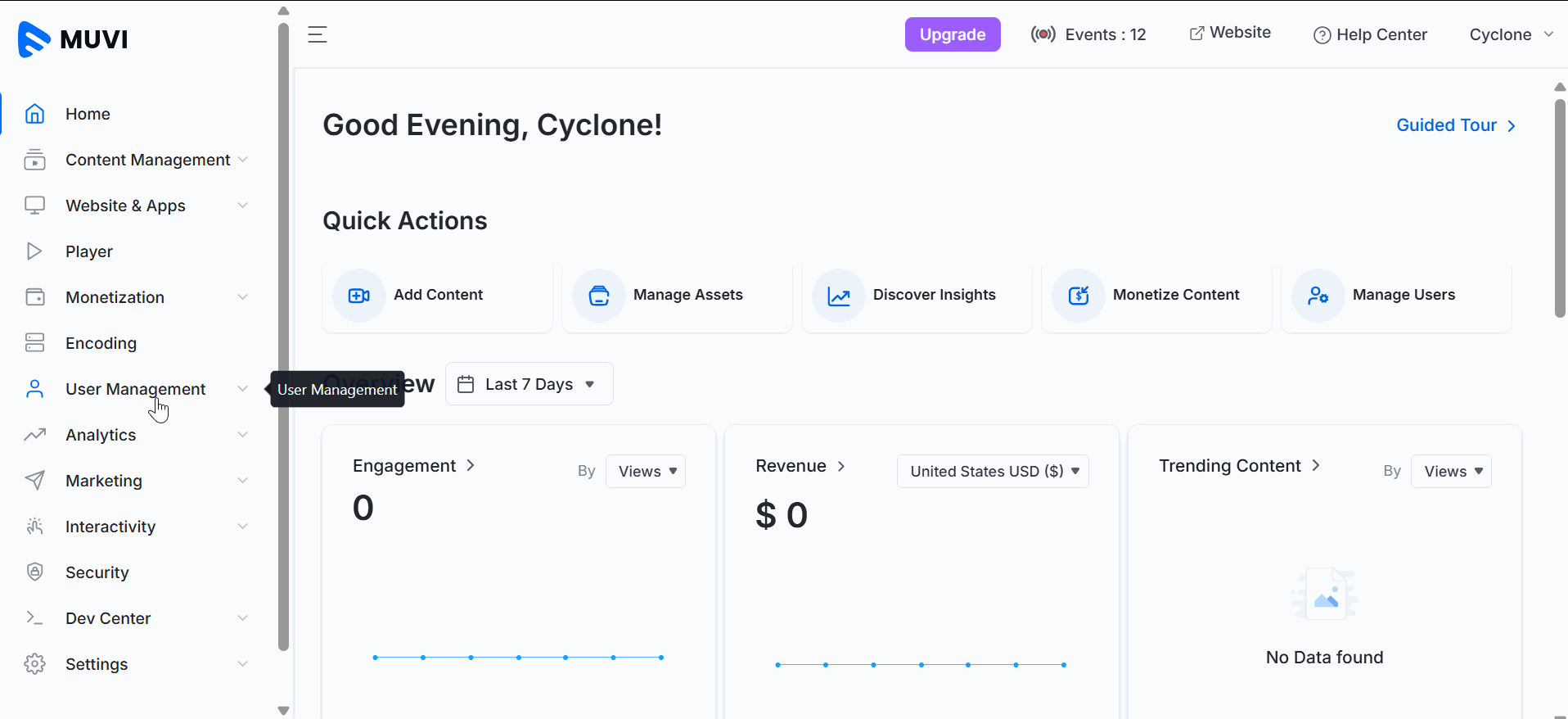
Task: Open the Cyclone account dropdown
Action: [1510, 34]
